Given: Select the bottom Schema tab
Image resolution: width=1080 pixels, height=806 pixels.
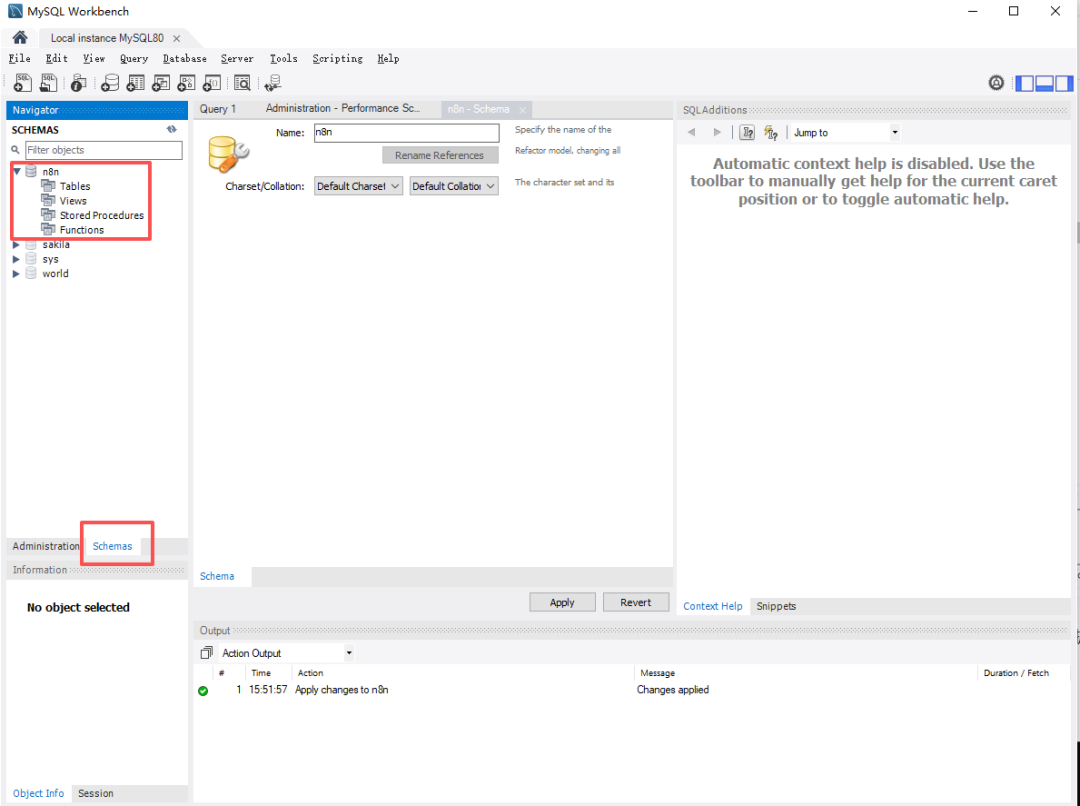Looking at the screenshot, I should (217, 576).
